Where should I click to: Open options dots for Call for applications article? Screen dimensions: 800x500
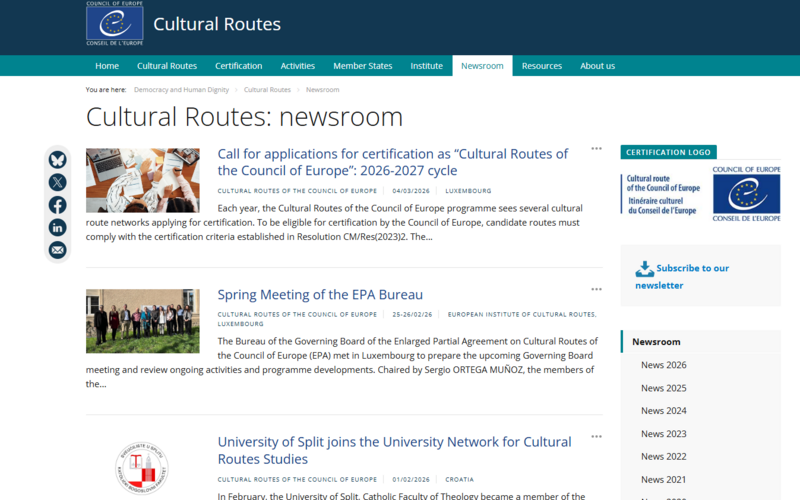point(596,148)
